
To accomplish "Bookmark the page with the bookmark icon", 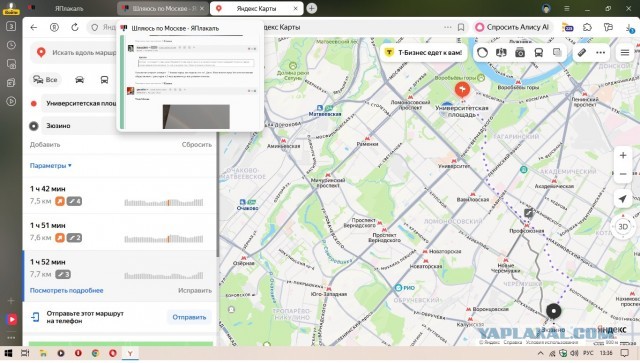I will 461,27.
